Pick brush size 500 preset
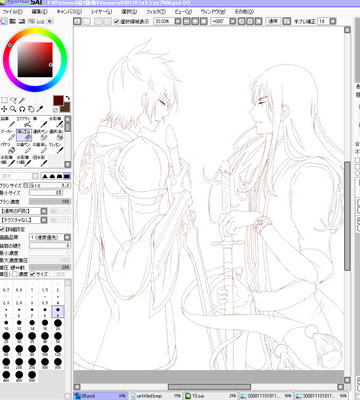Screen dimensions: 360x400 coord(32,376)
